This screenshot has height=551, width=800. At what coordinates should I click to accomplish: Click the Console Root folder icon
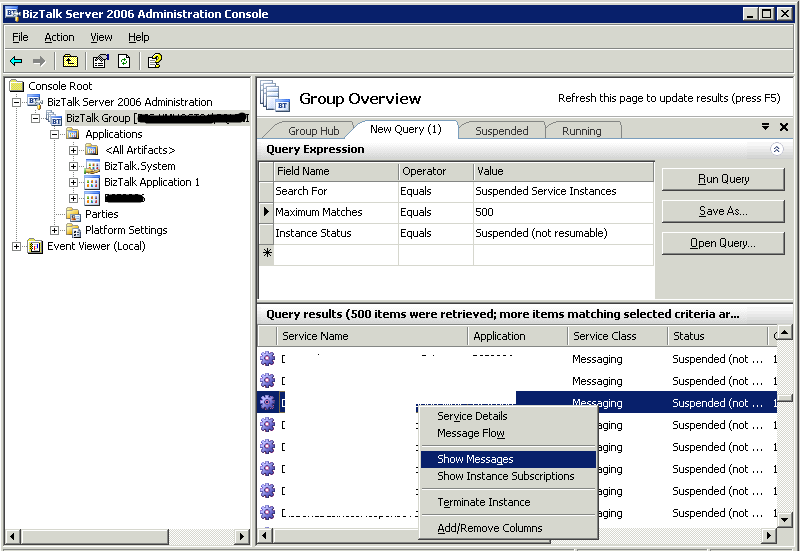coord(17,86)
